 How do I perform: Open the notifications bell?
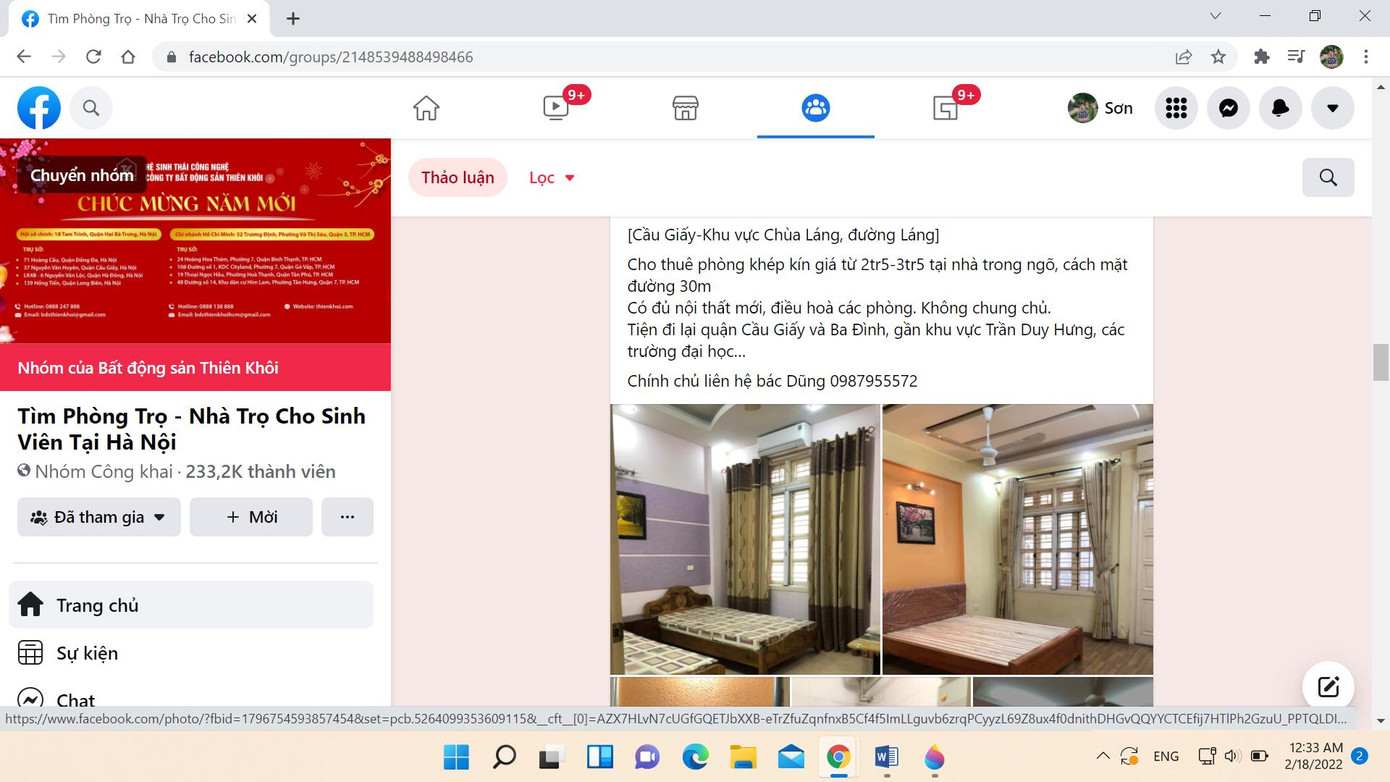click(x=1280, y=108)
